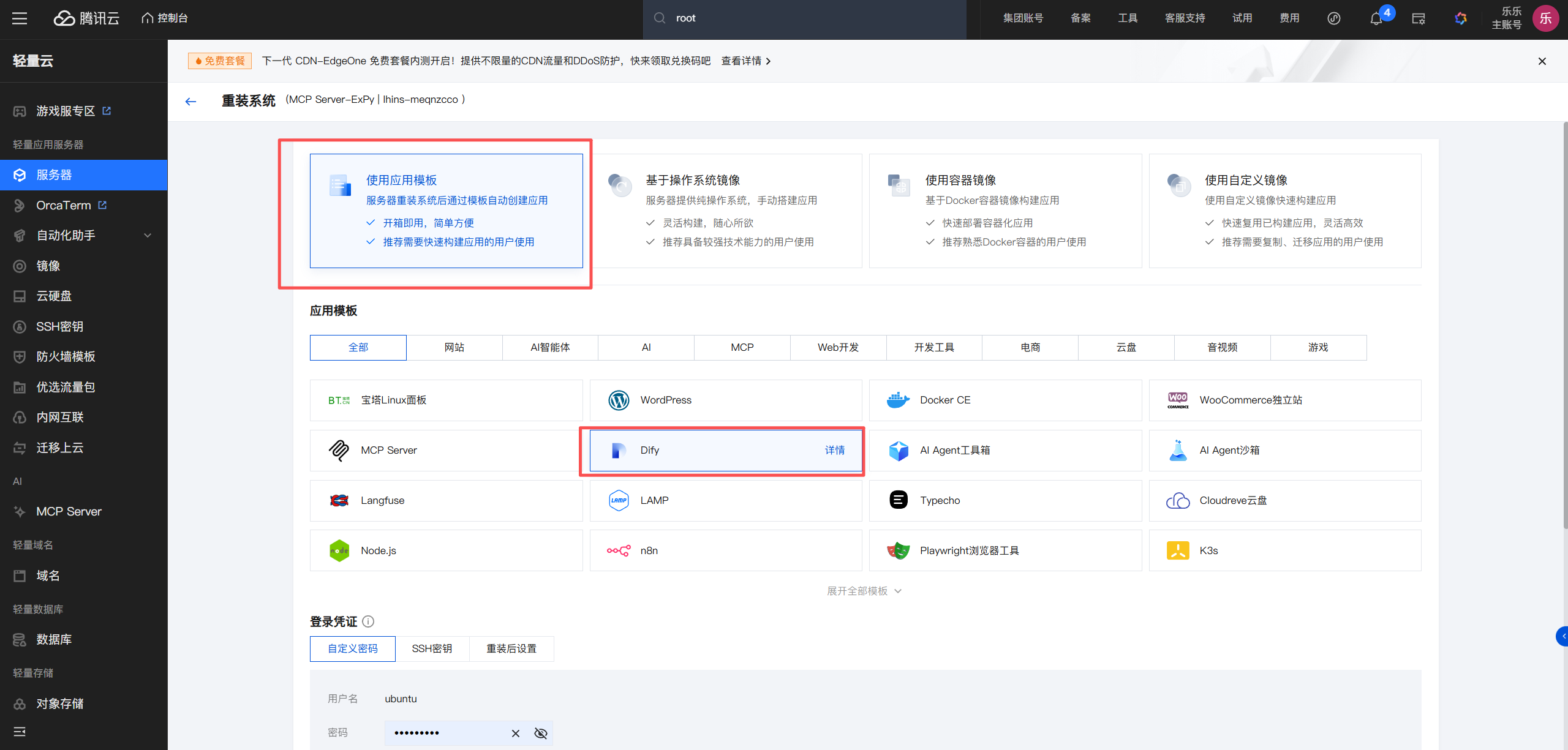Select the 基于操作系统镜像 card

(x=726, y=211)
